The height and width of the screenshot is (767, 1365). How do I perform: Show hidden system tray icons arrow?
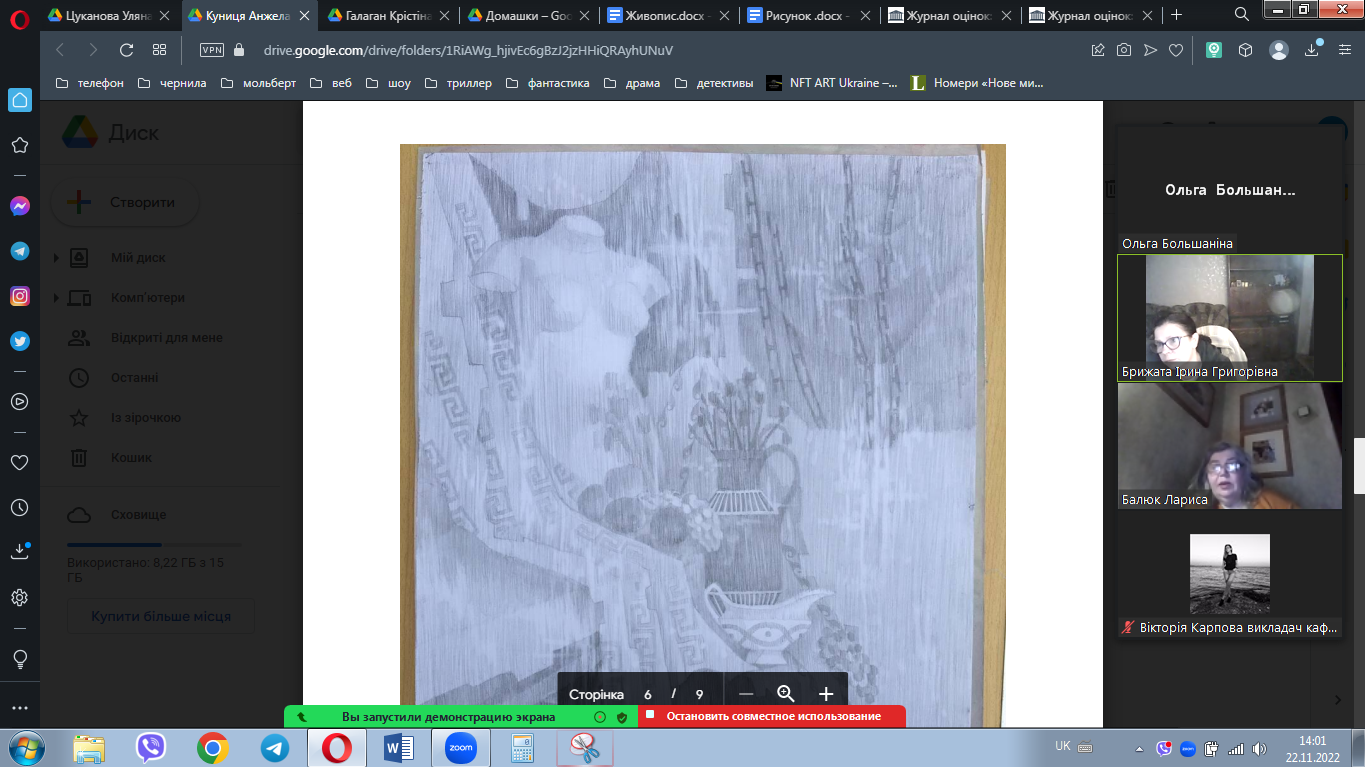pyautogui.click(x=1139, y=748)
